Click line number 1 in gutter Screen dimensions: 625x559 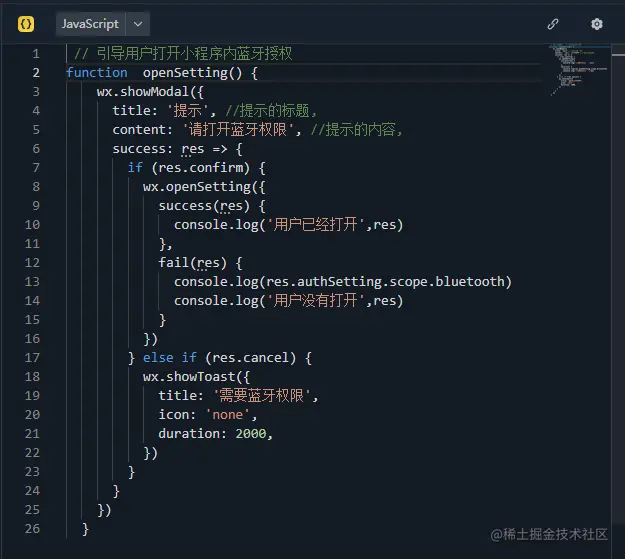[36, 53]
